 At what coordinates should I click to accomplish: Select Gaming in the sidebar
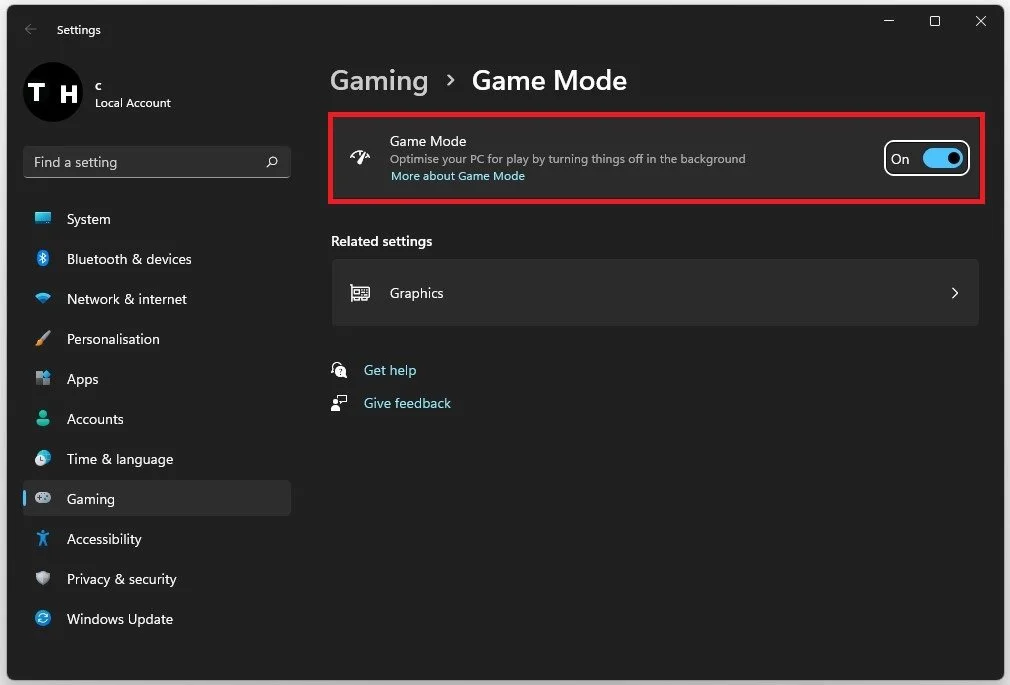(x=157, y=499)
